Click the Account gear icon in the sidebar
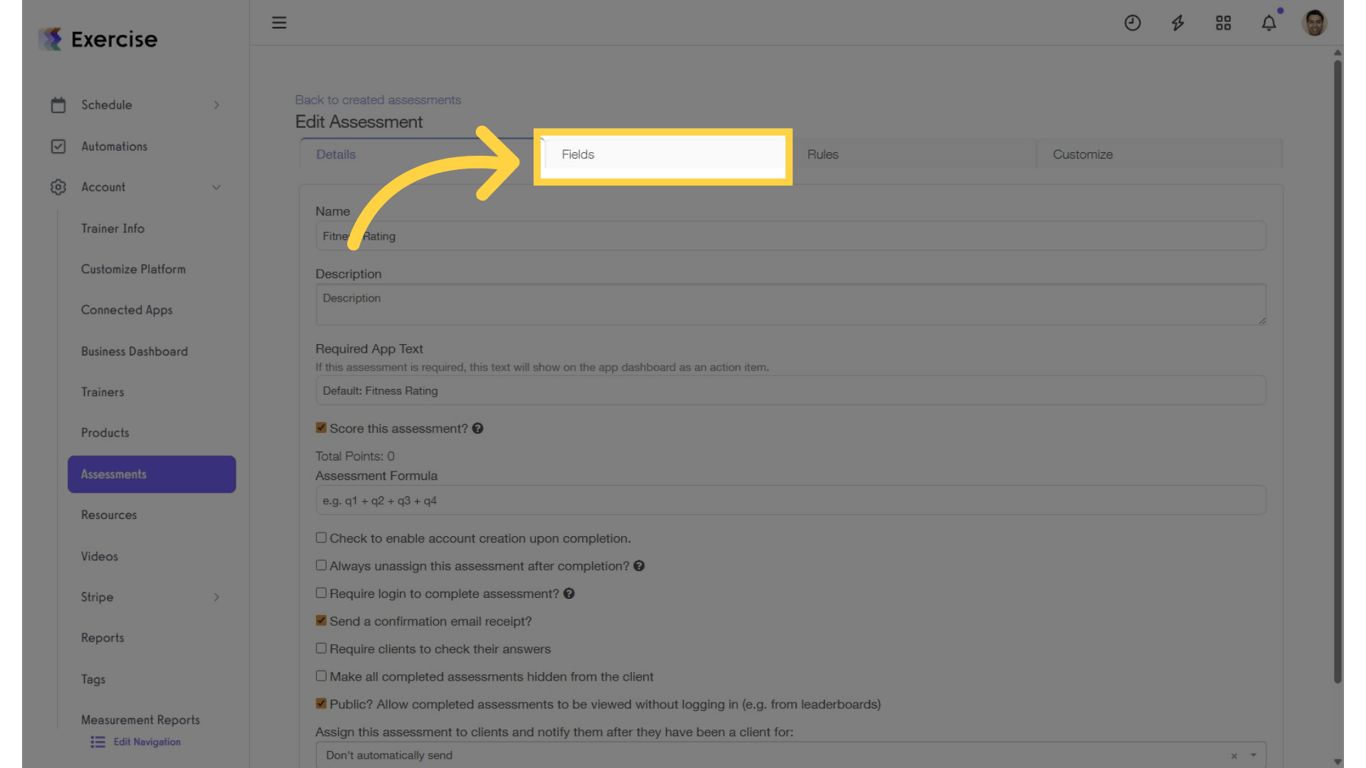 (59, 187)
